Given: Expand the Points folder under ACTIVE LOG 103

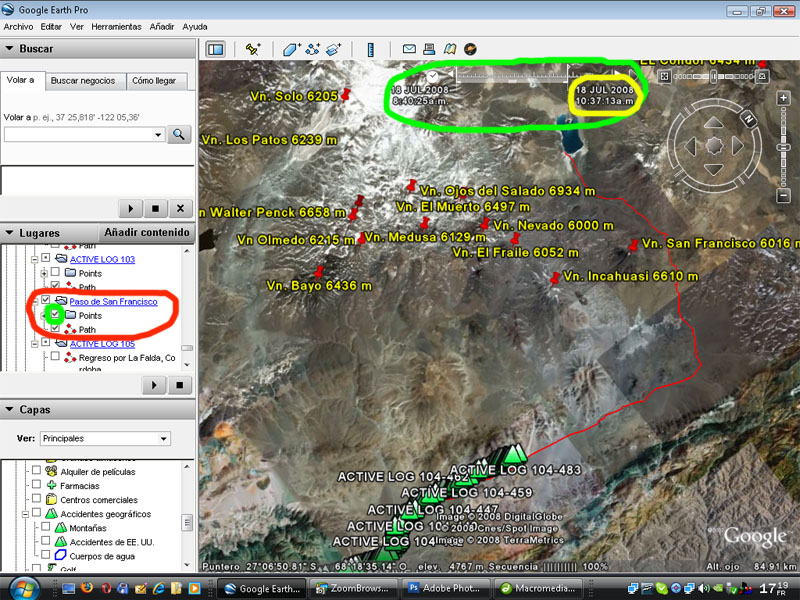Looking at the screenshot, I should [x=44, y=273].
